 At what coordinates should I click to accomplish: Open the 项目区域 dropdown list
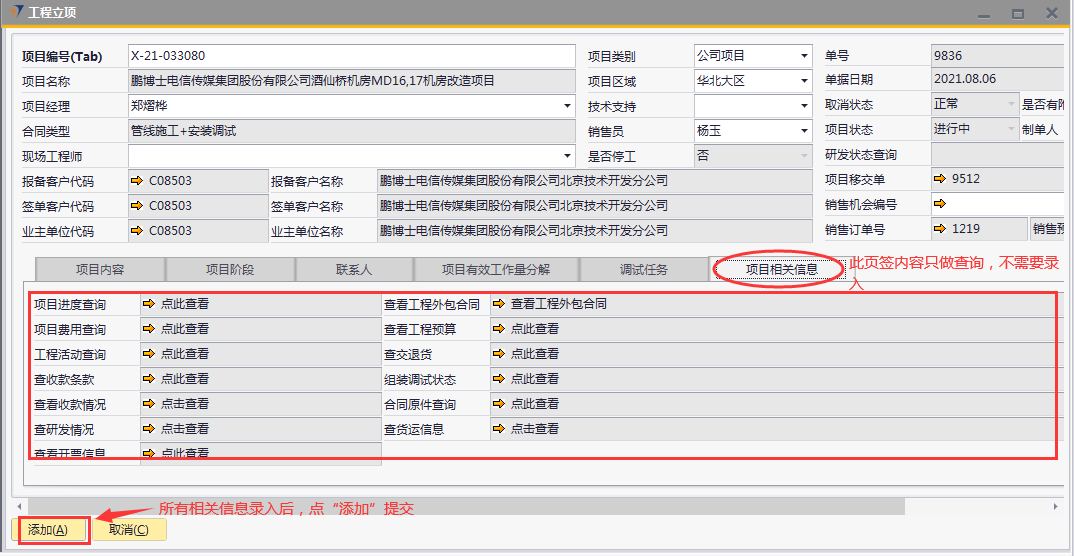click(x=804, y=81)
